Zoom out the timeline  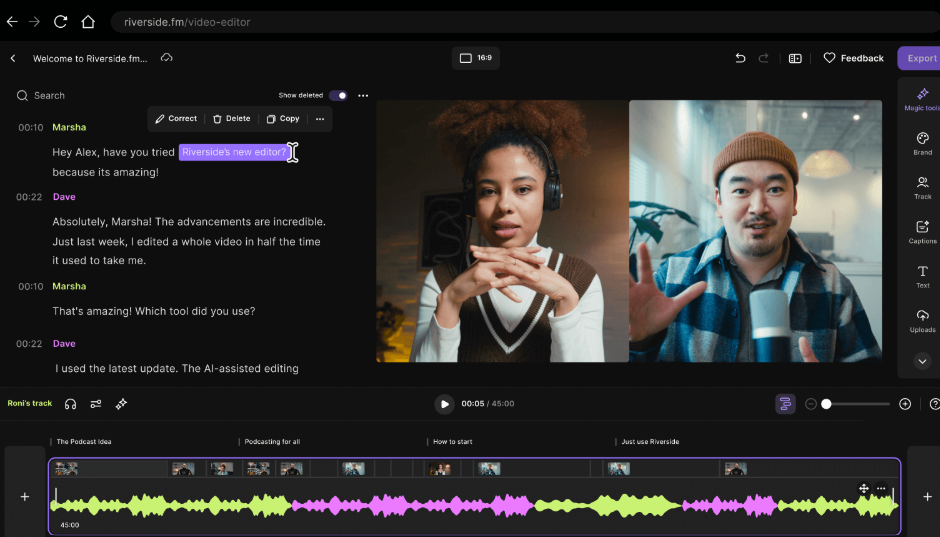point(811,404)
